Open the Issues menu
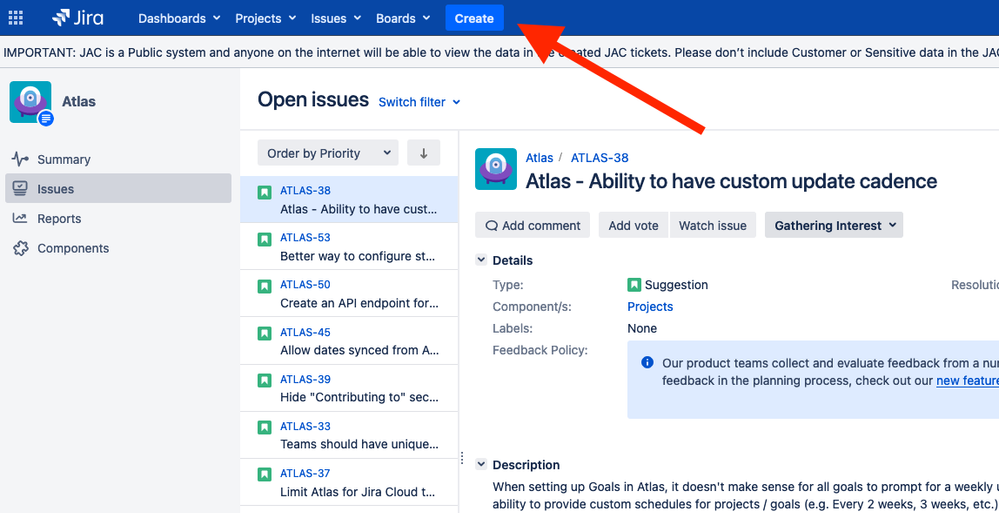 336,18
